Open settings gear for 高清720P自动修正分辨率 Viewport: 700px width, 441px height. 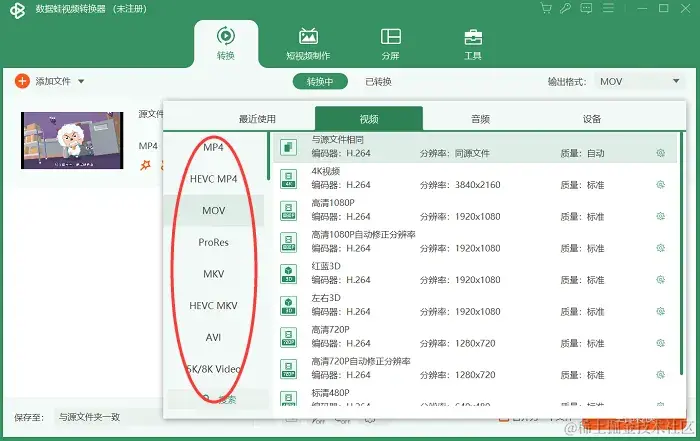(661, 375)
